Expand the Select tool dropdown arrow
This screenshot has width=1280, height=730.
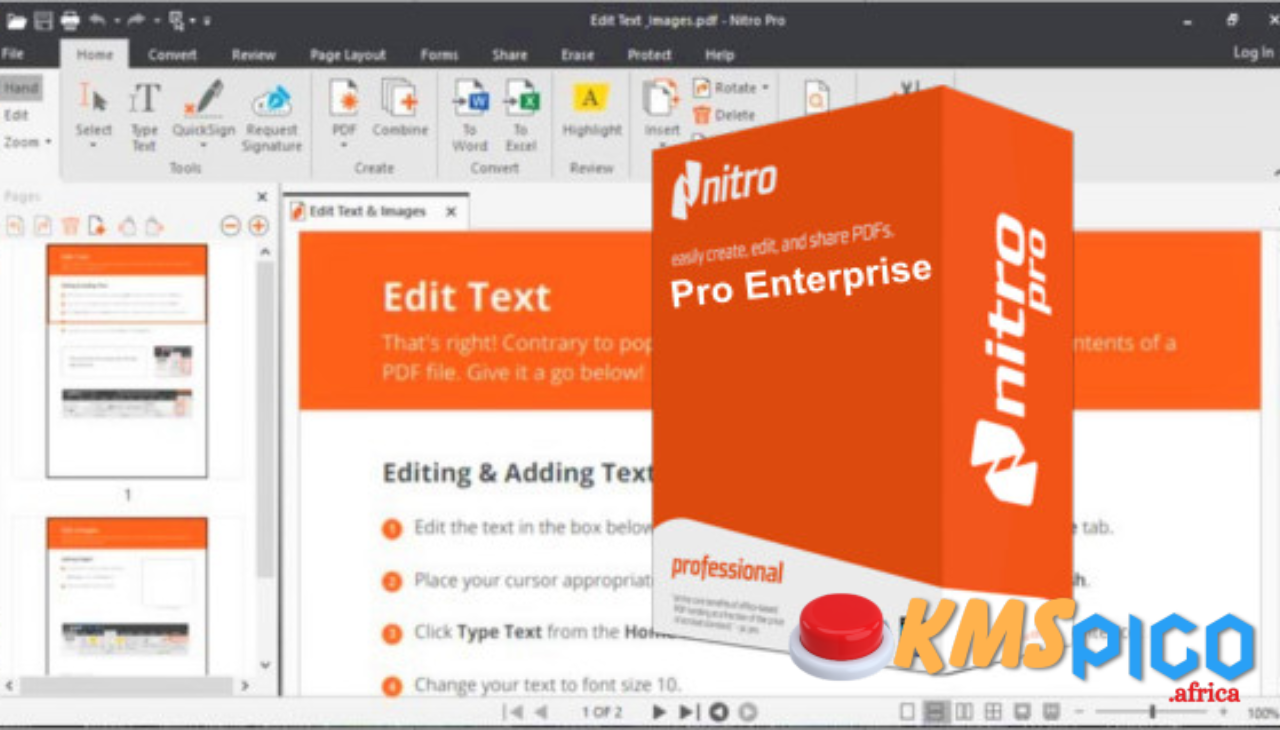click(93, 146)
